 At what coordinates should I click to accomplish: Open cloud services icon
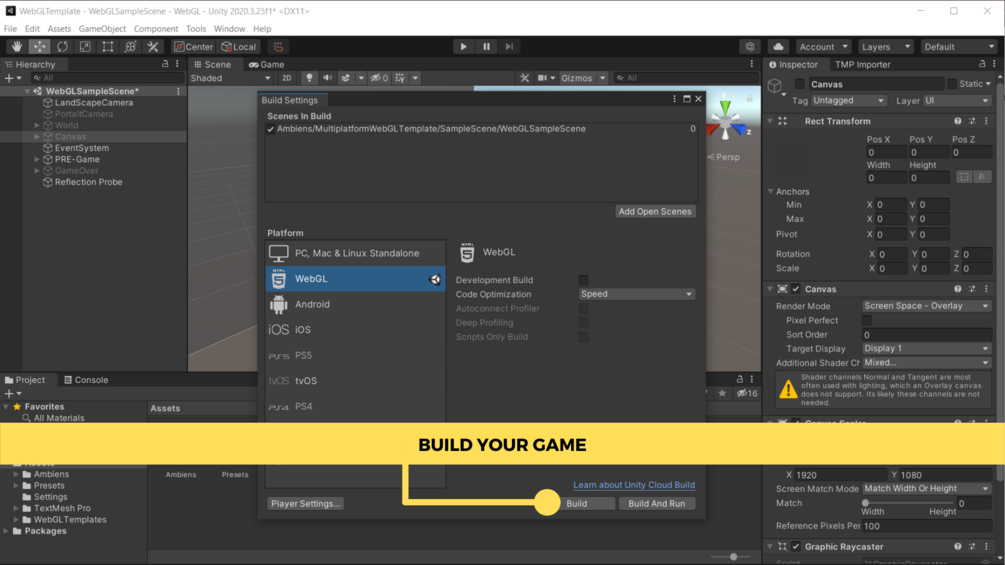pos(778,47)
